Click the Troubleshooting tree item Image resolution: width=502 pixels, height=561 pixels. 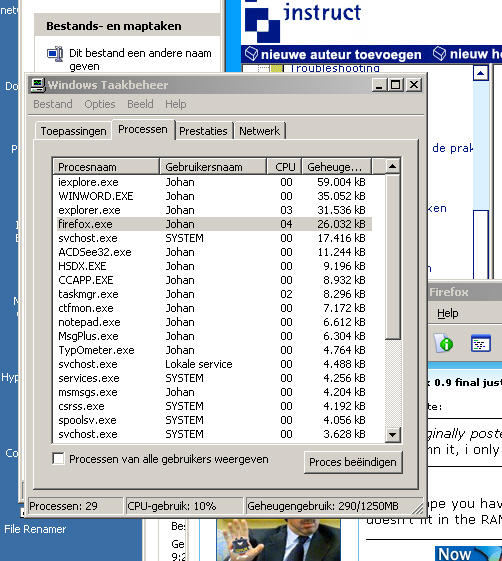tap(334, 68)
